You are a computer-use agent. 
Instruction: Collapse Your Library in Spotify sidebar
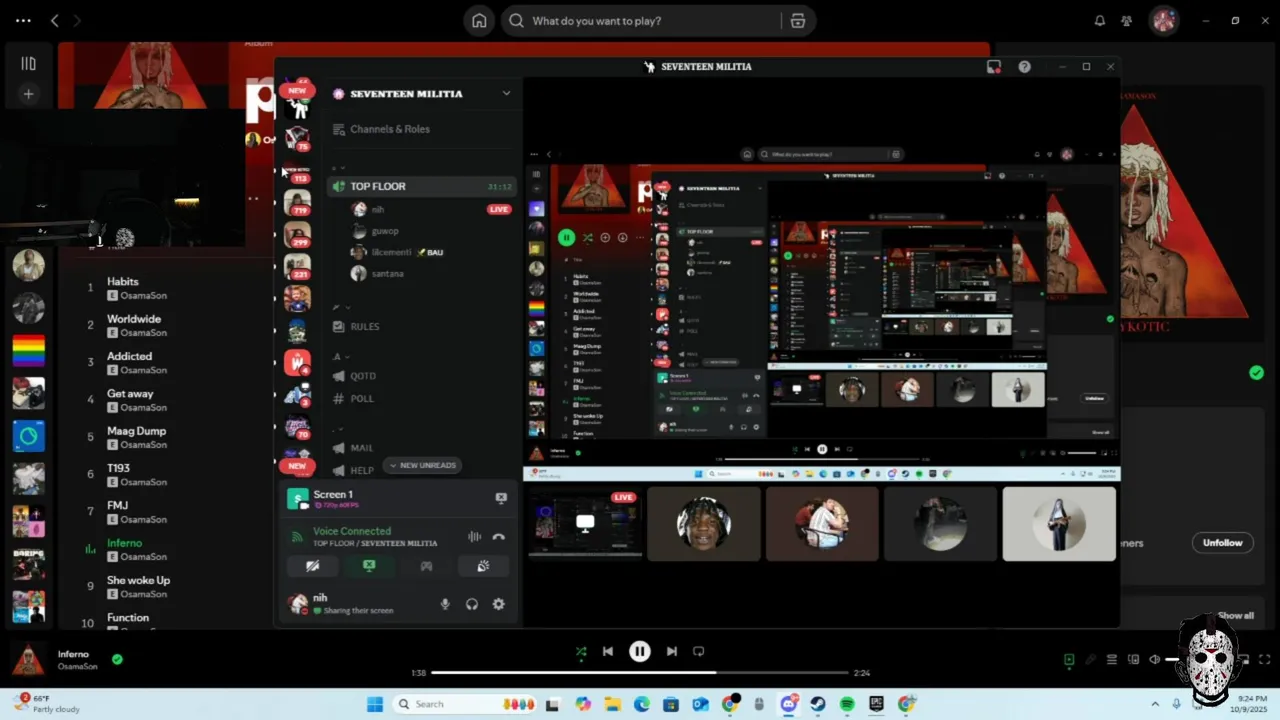click(x=28, y=64)
